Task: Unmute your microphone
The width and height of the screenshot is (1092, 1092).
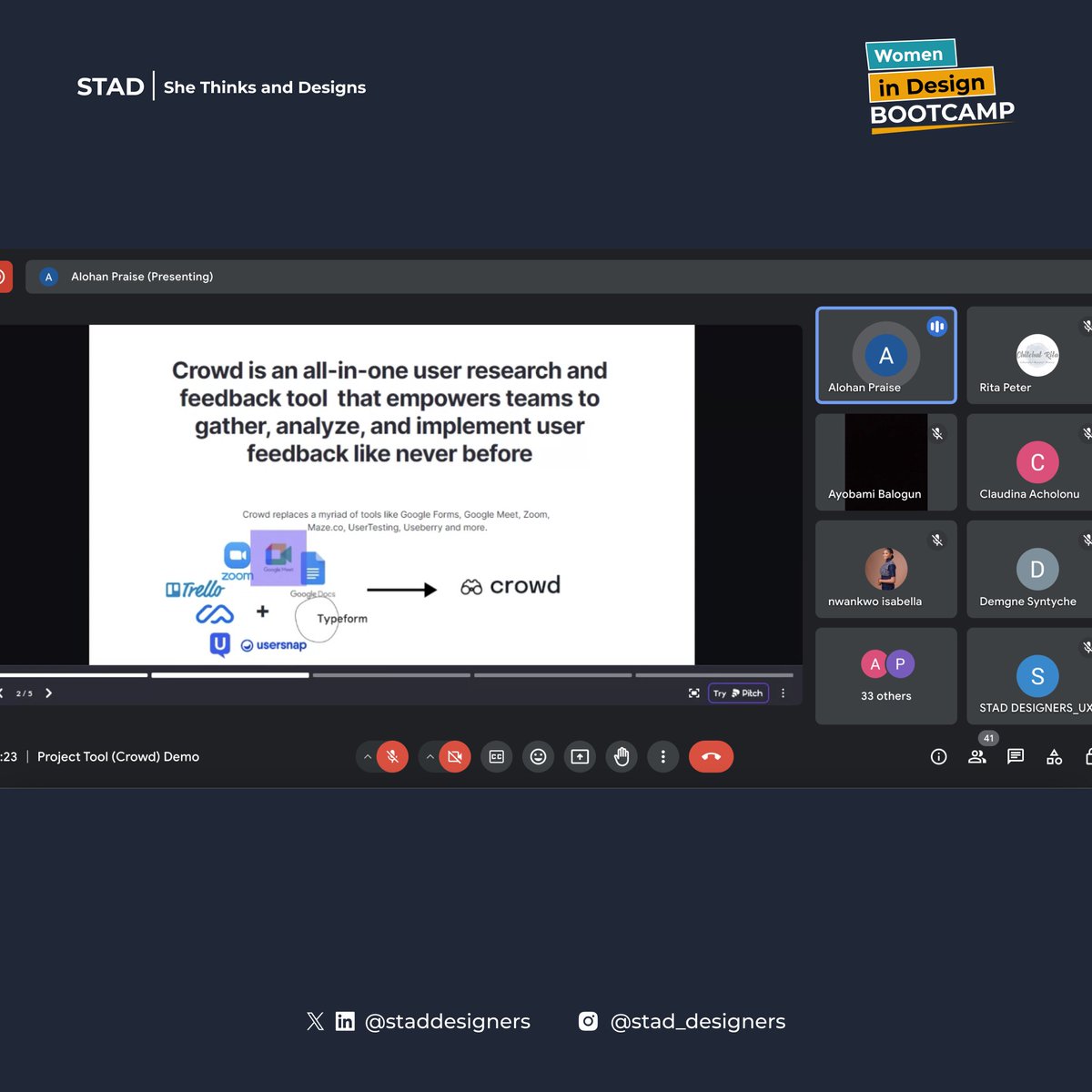Action: click(391, 756)
